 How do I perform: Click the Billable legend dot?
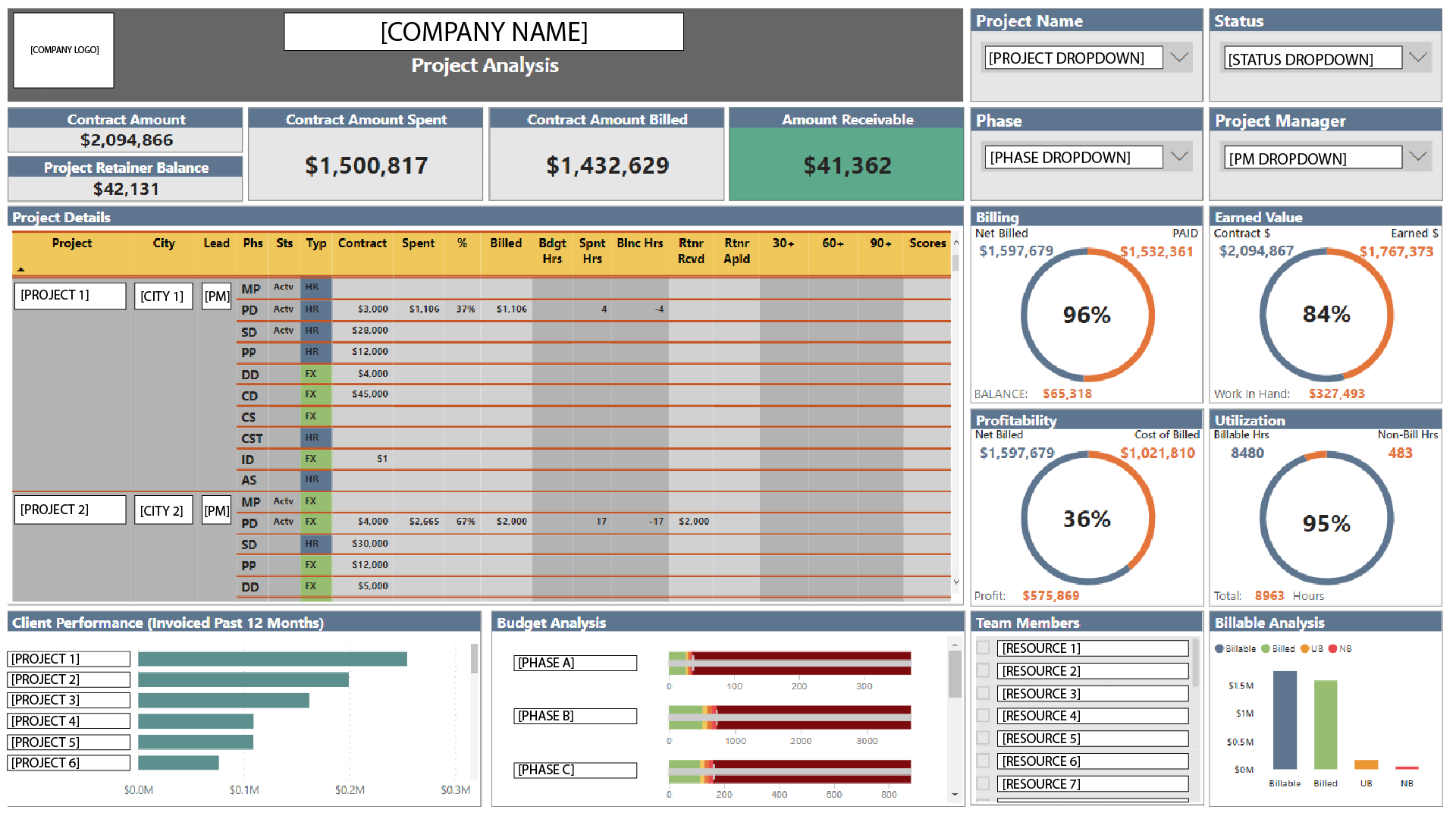(x=1219, y=648)
